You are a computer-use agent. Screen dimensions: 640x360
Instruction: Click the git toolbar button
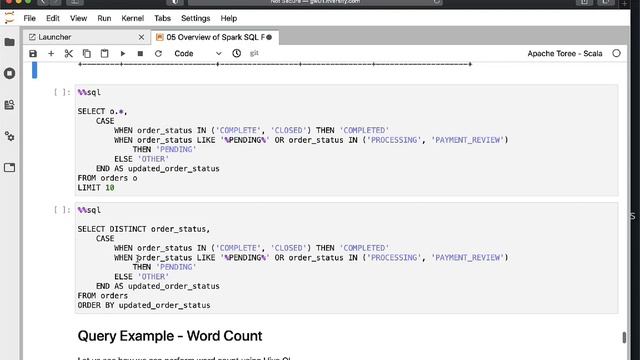254,53
